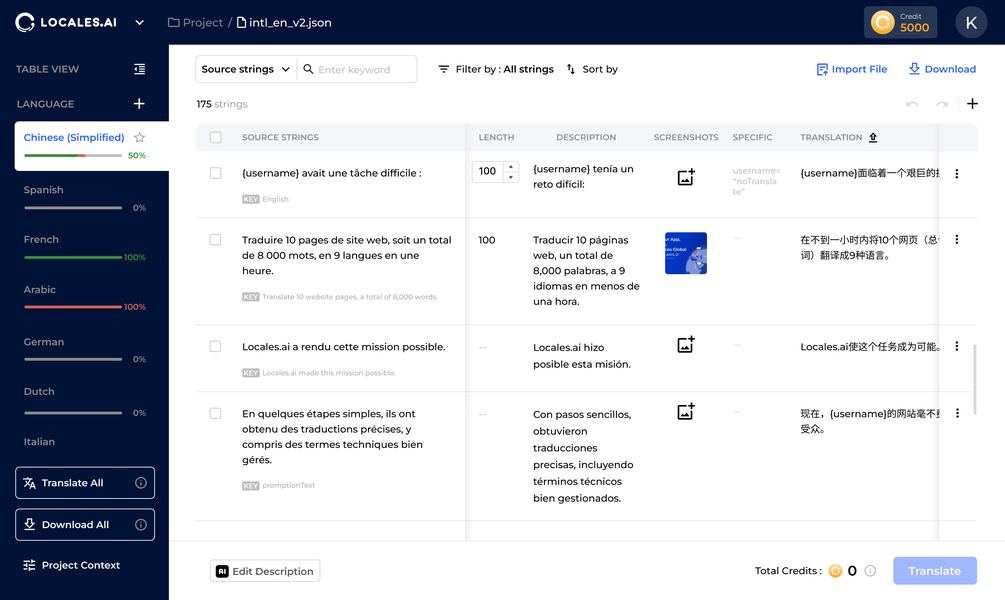Viewport: 1005px width, 600px height.
Task: Click the add column plus icon
Action: pyautogui.click(x=972, y=104)
